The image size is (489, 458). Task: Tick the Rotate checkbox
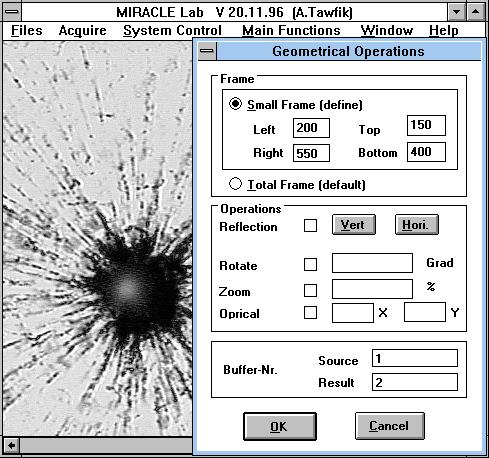tap(310, 264)
